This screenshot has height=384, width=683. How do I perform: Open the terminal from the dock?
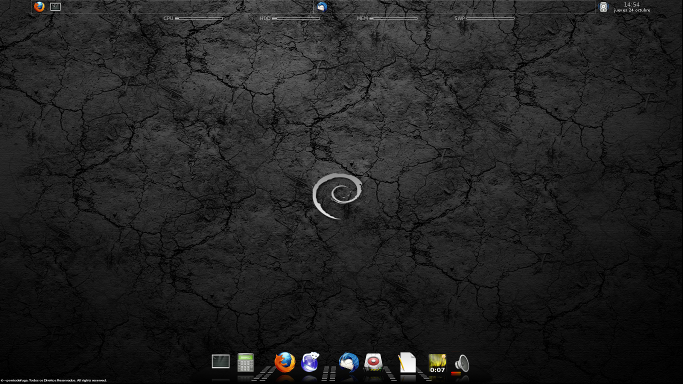coord(221,361)
